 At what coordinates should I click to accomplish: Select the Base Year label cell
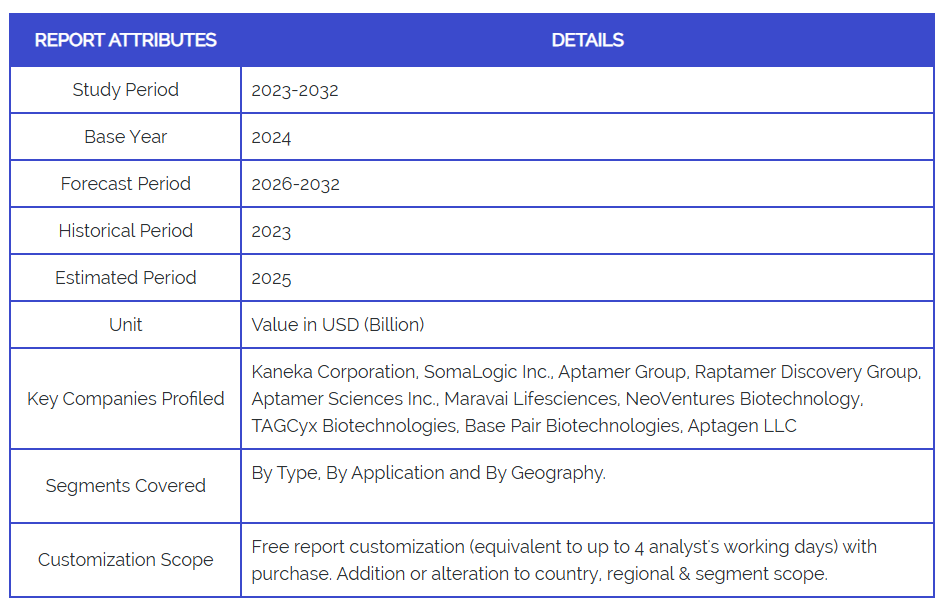coord(125,137)
